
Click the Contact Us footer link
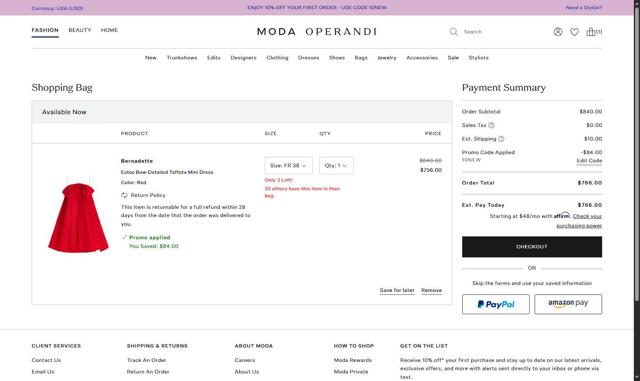coord(46,360)
